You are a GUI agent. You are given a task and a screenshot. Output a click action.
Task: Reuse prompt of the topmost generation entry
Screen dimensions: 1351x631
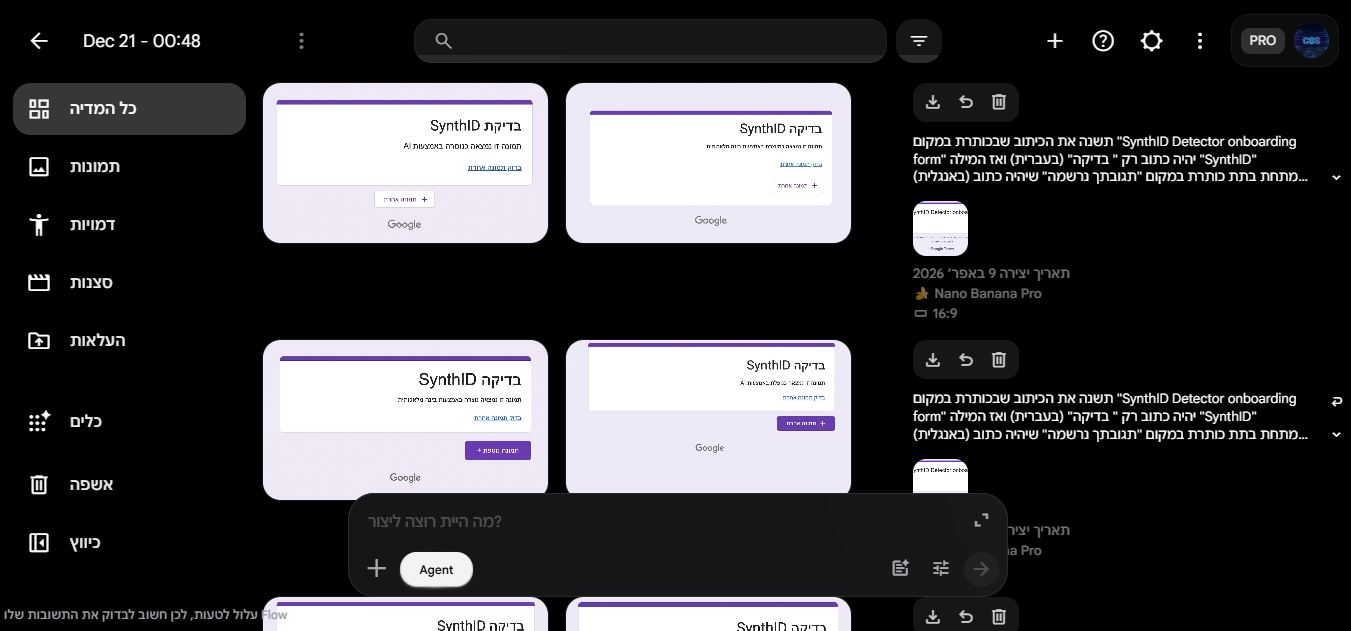[966, 102]
